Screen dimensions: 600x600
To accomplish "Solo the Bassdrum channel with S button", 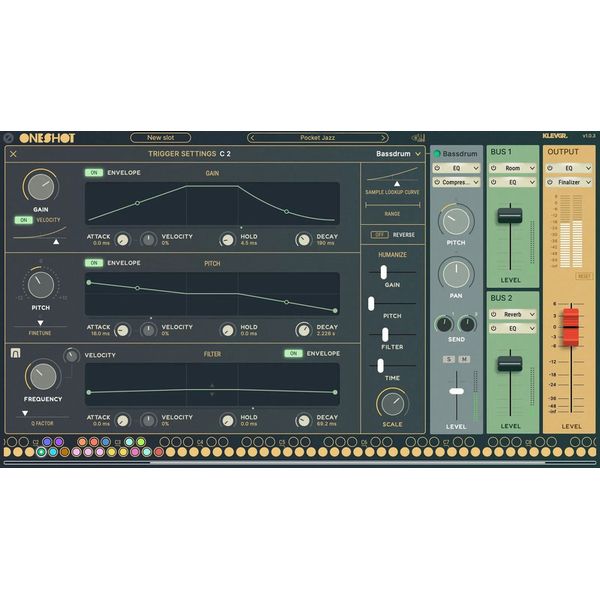I will [449, 358].
